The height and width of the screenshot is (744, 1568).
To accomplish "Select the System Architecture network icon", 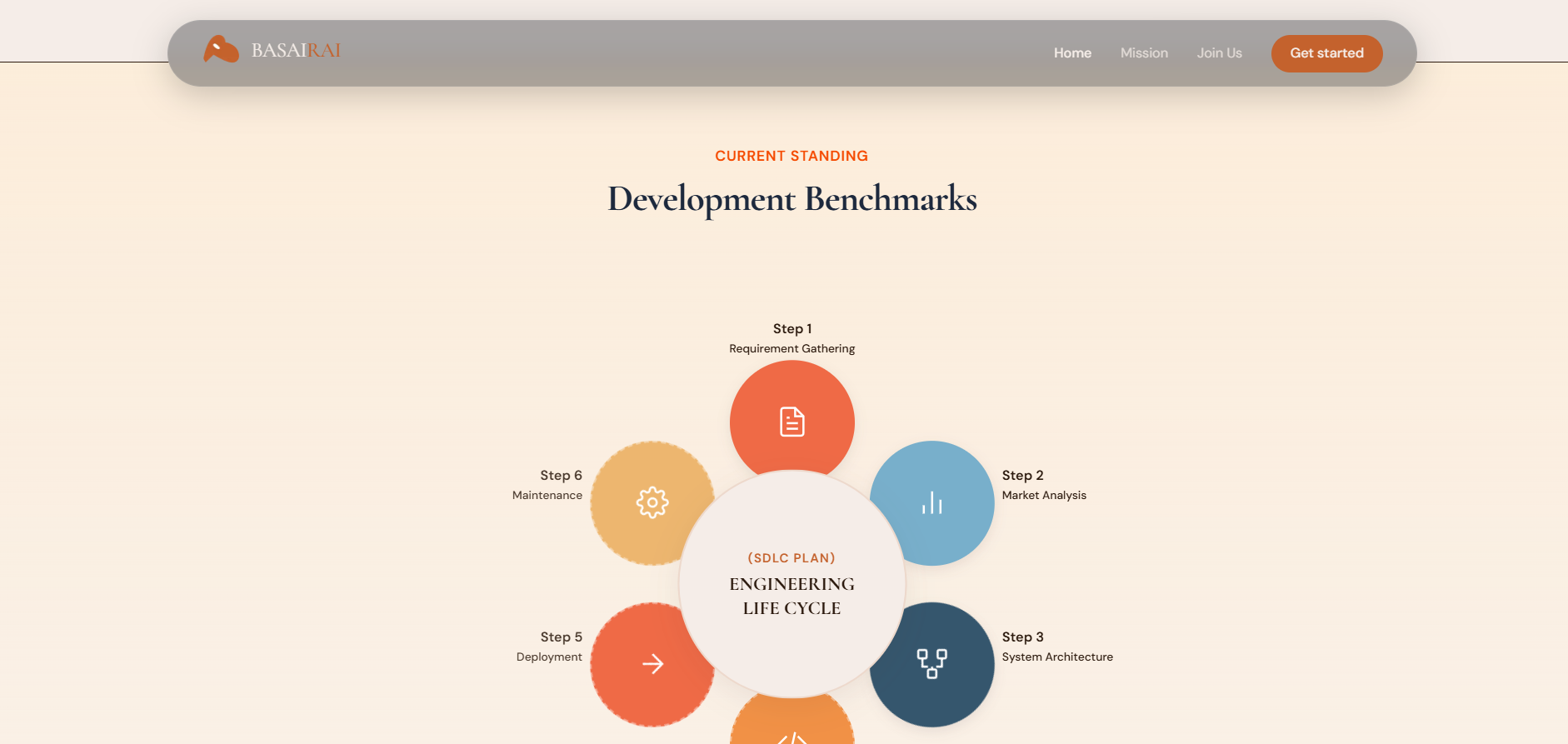I will pyautogui.click(x=932, y=665).
